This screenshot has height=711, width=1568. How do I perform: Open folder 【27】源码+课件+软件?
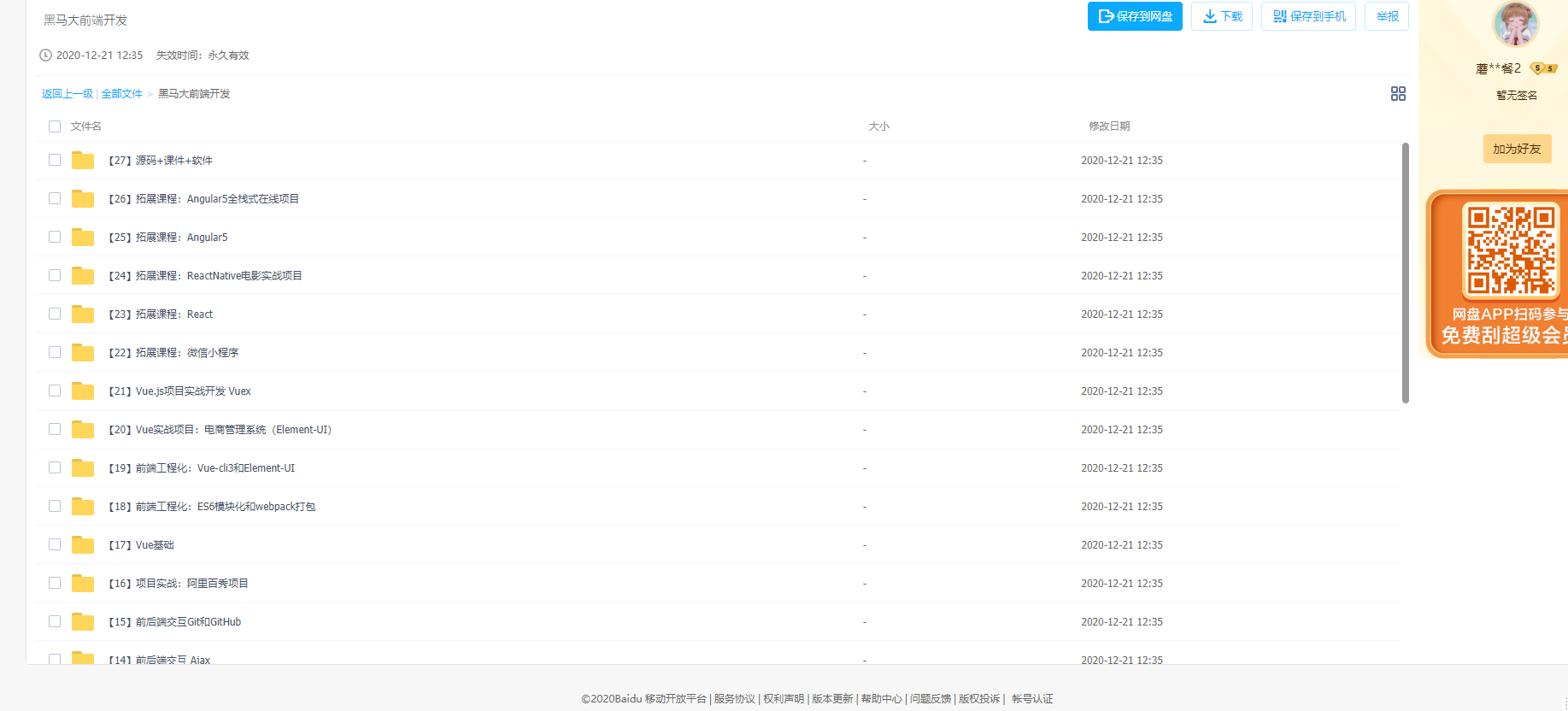pos(161,161)
